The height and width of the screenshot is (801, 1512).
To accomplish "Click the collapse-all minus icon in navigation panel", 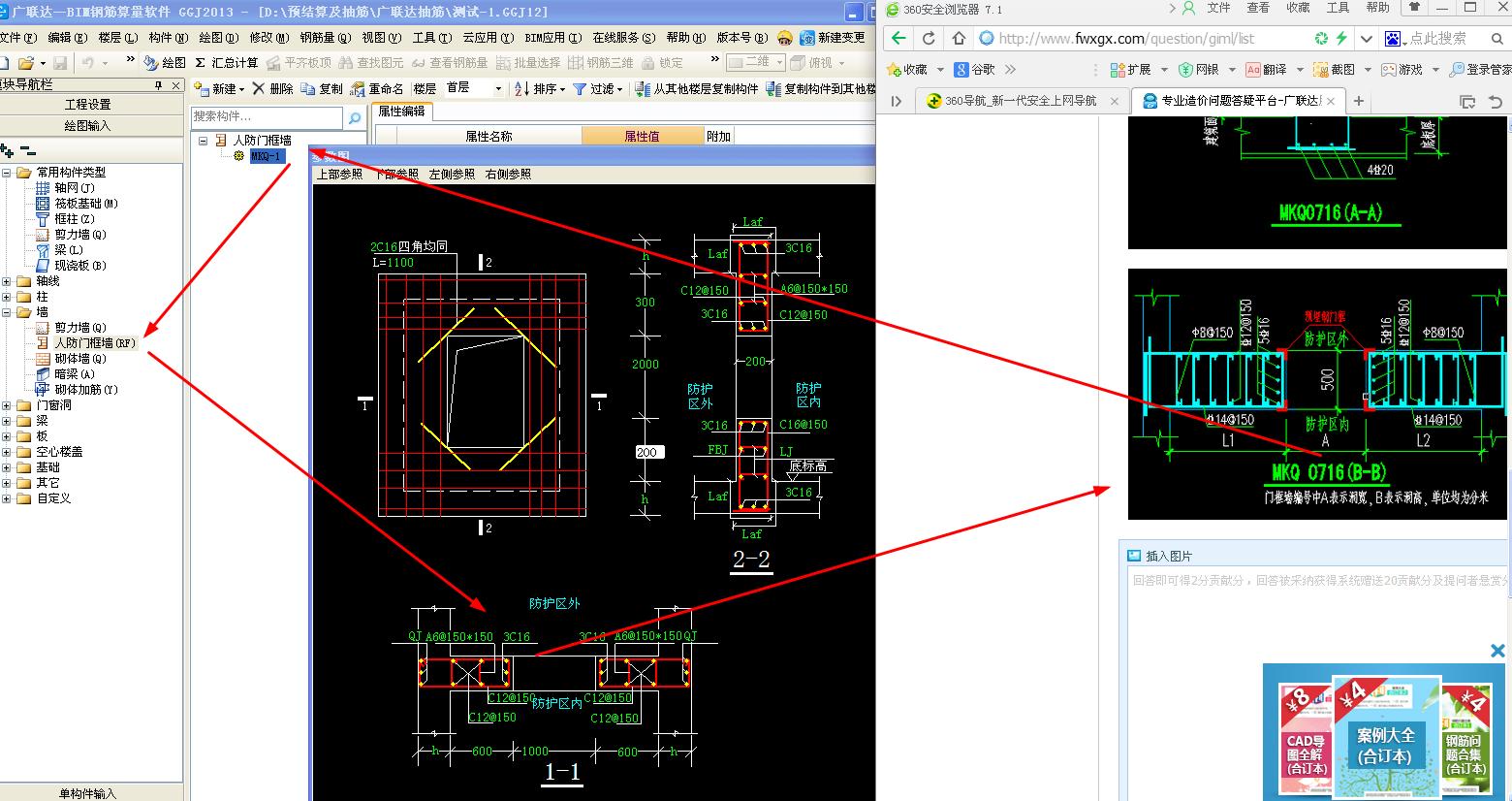I will [28, 150].
